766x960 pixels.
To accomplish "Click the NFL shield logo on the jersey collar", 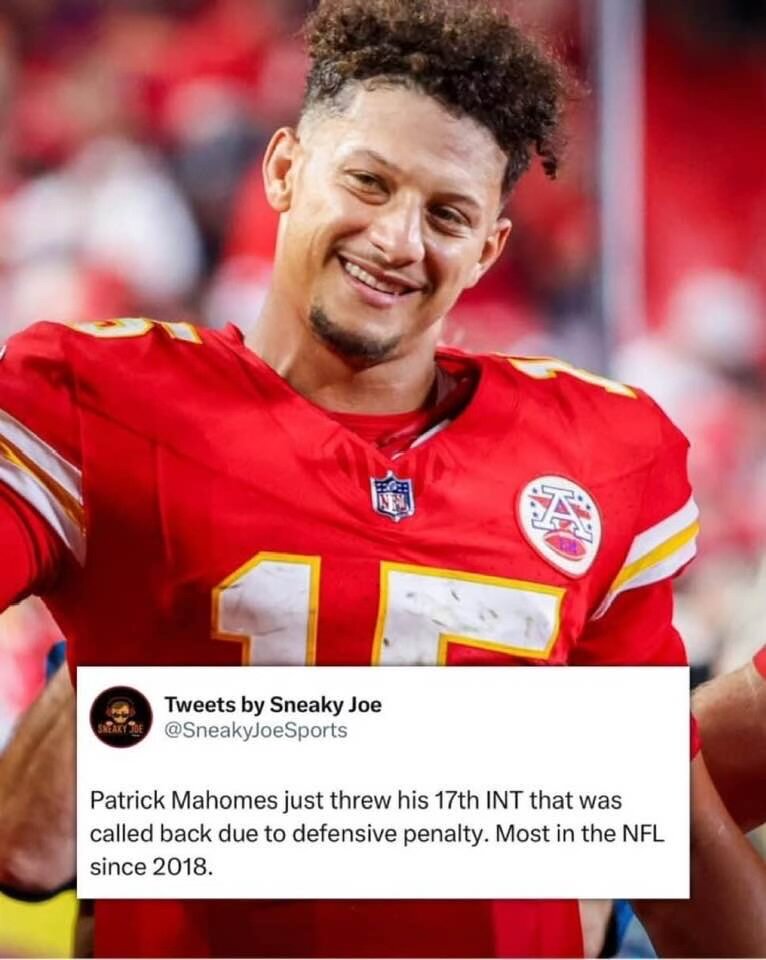I will coord(392,496).
